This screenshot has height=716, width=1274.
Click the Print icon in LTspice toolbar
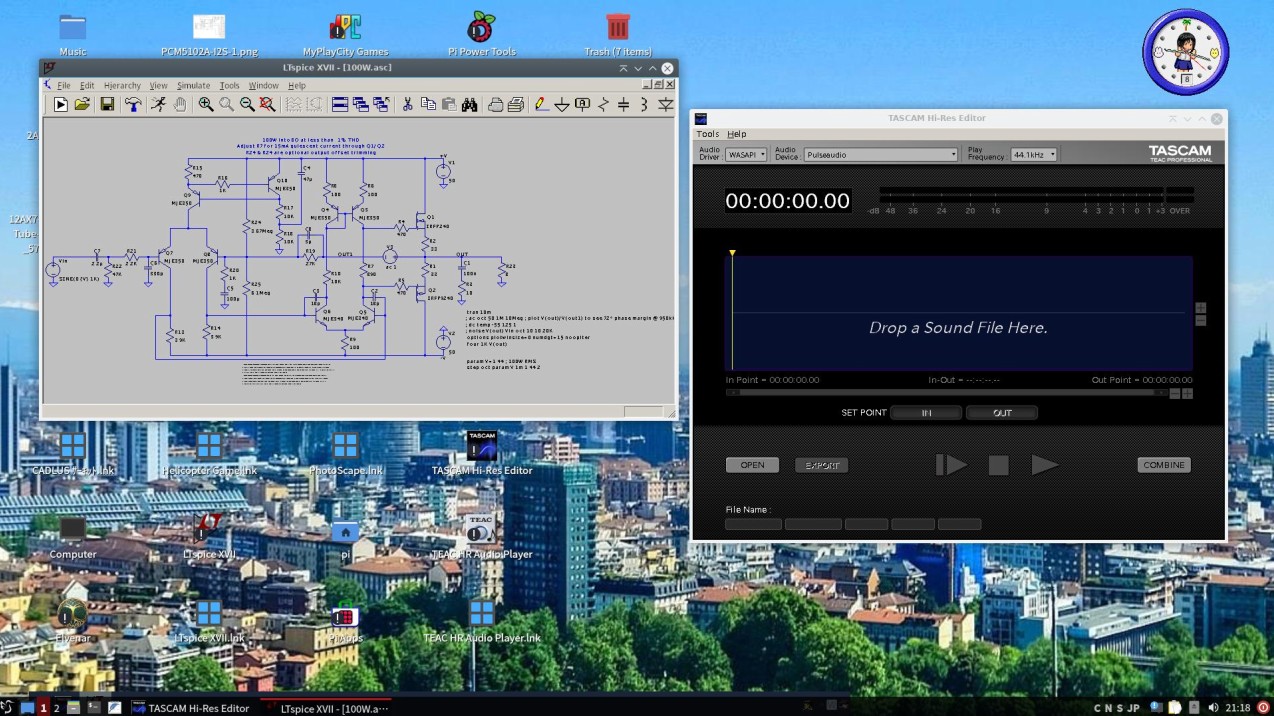tap(516, 104)
